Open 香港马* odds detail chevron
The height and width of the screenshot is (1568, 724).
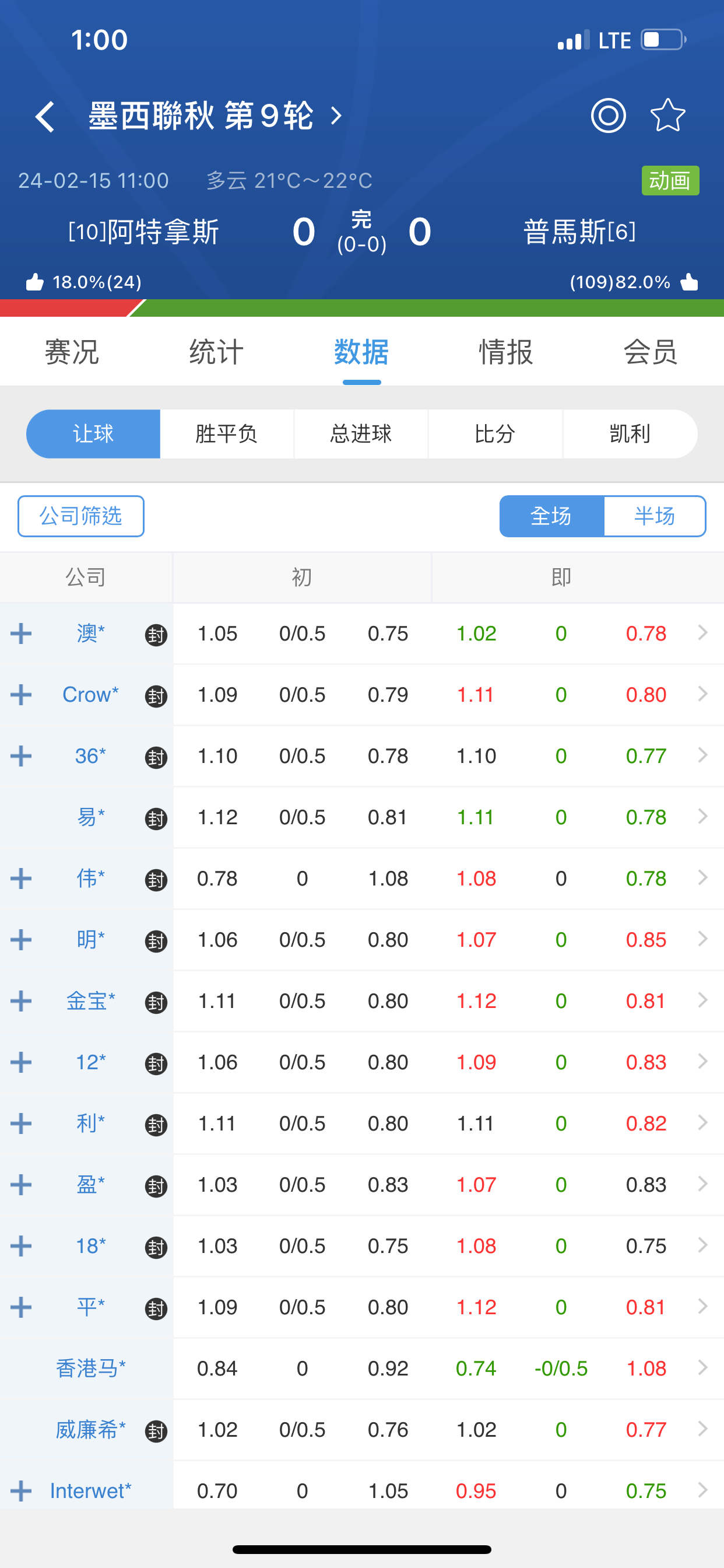point(702,1368)
